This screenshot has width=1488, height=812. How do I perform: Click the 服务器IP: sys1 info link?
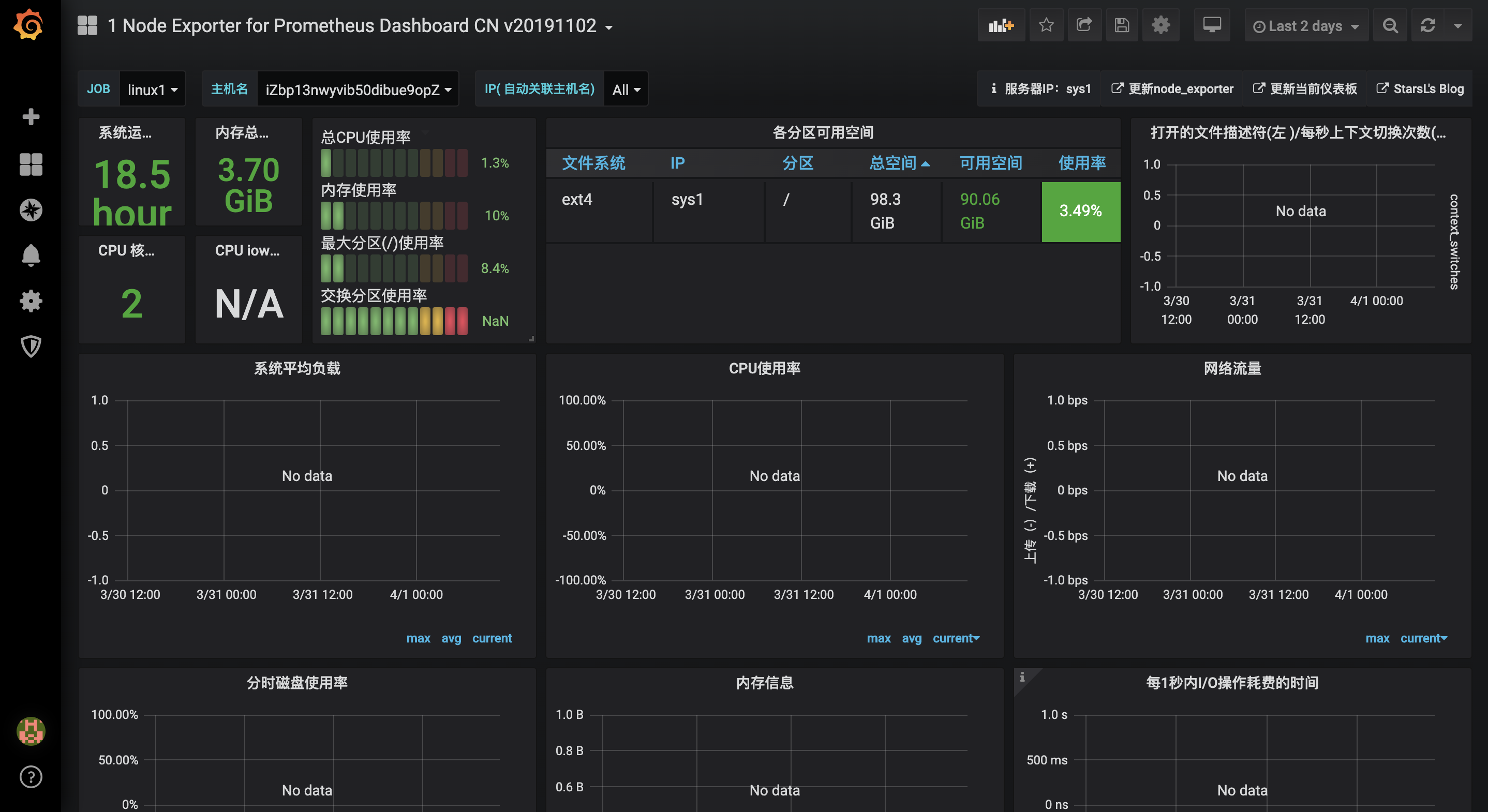[x=1040, y=88]
